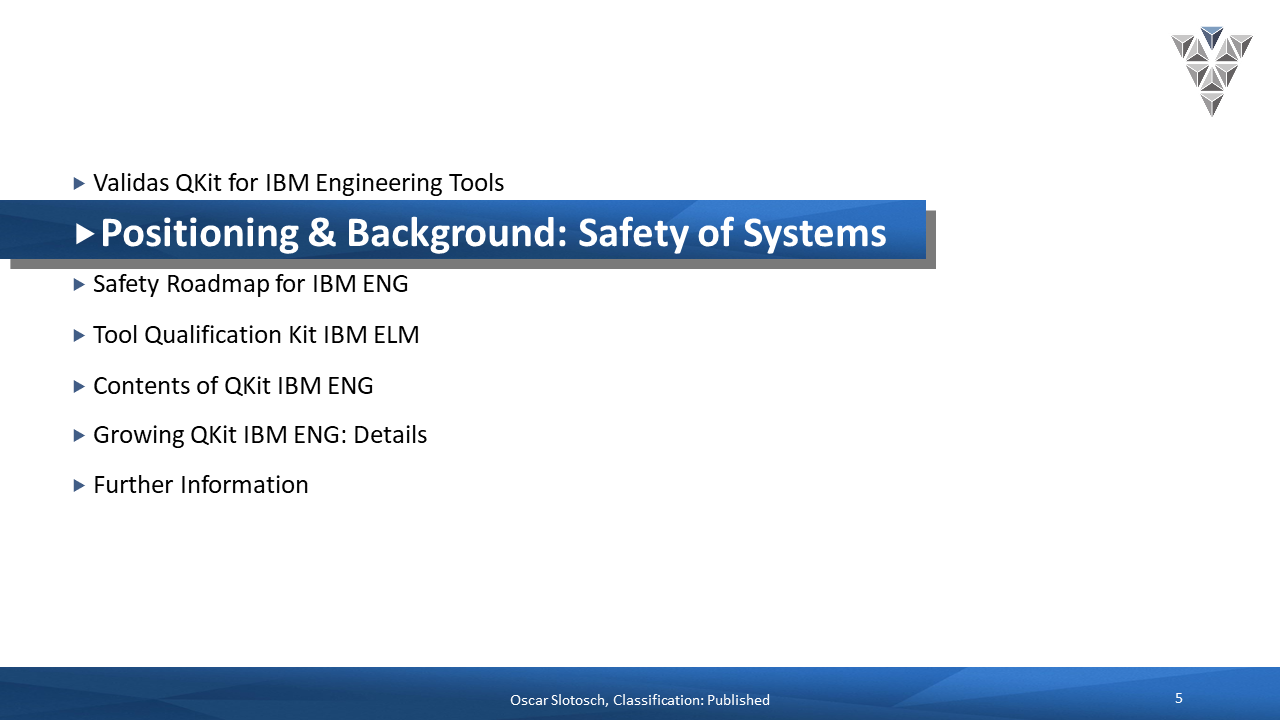1280x720 pixels.
Task: Open 'Tool Qualification Kit IBM ELM' agenda entry
Action: click(256, 335)
